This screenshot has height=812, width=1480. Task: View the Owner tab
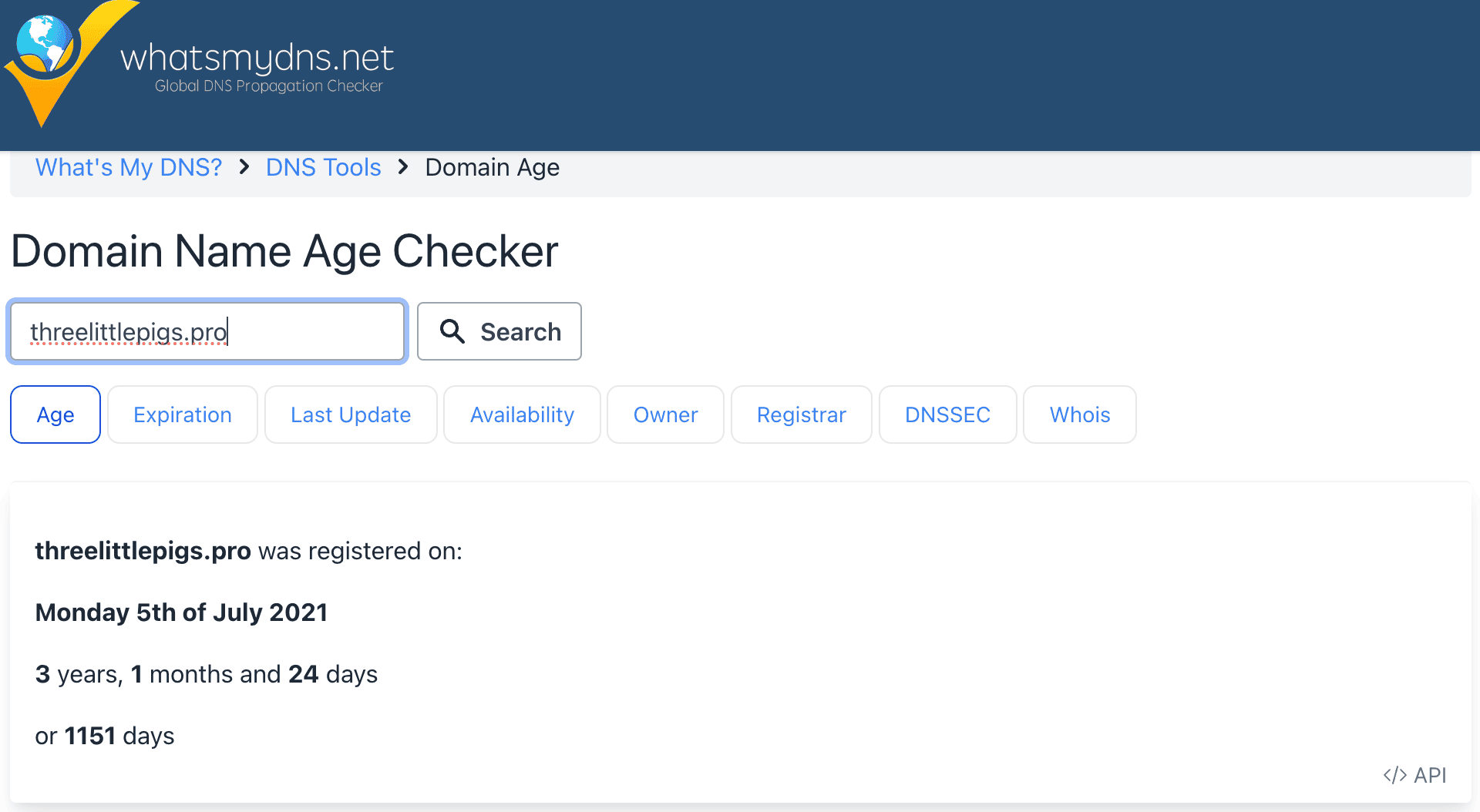point(665,414)
